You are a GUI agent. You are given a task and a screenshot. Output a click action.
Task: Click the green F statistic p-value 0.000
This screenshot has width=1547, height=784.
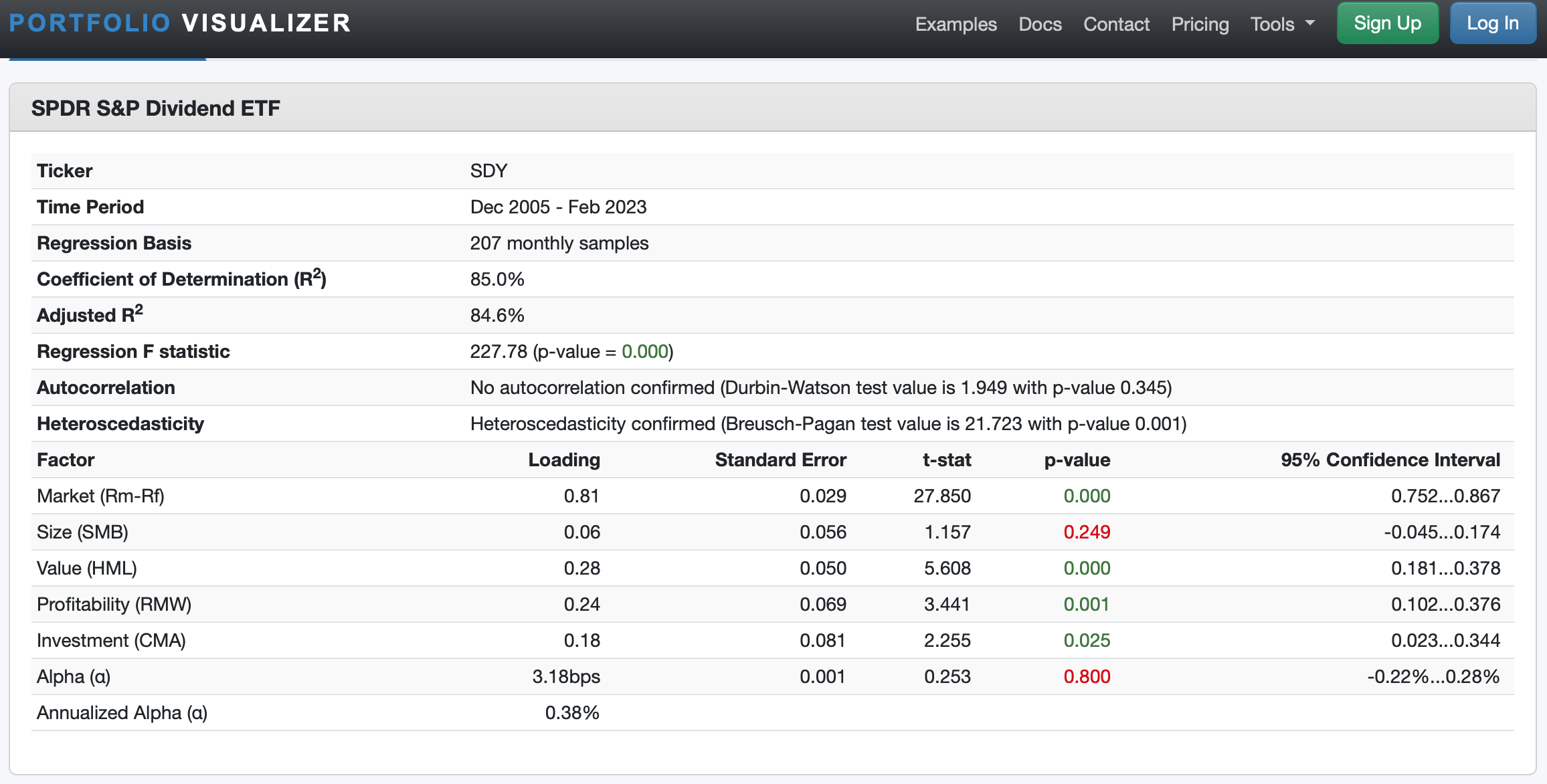tap(645, 351)
